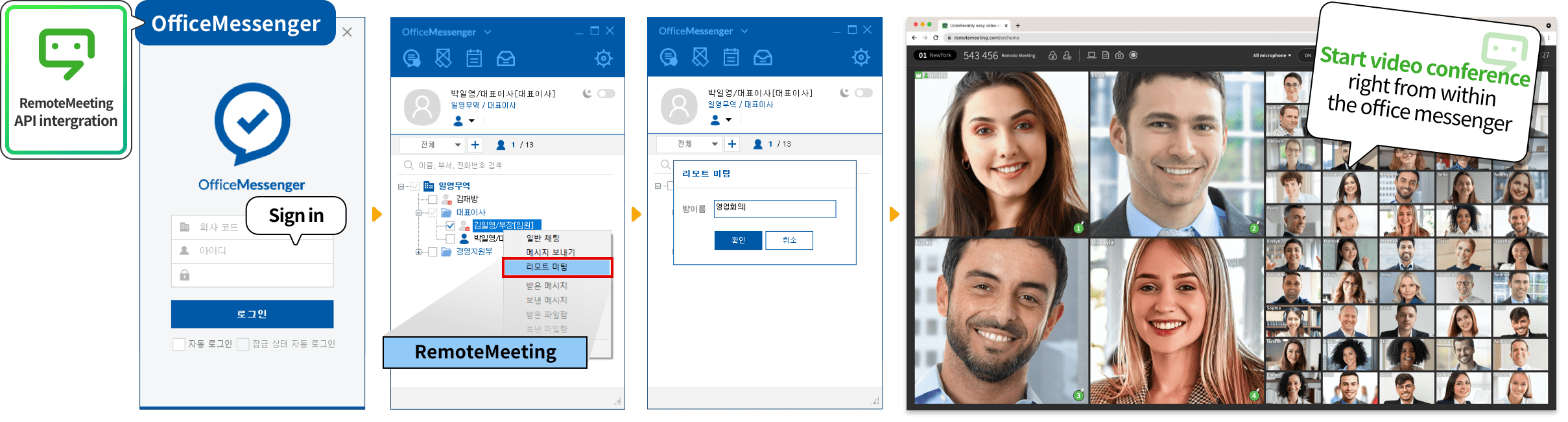
Task: Reload the remotemeeting.com page
Action: (x=936, y=38)
